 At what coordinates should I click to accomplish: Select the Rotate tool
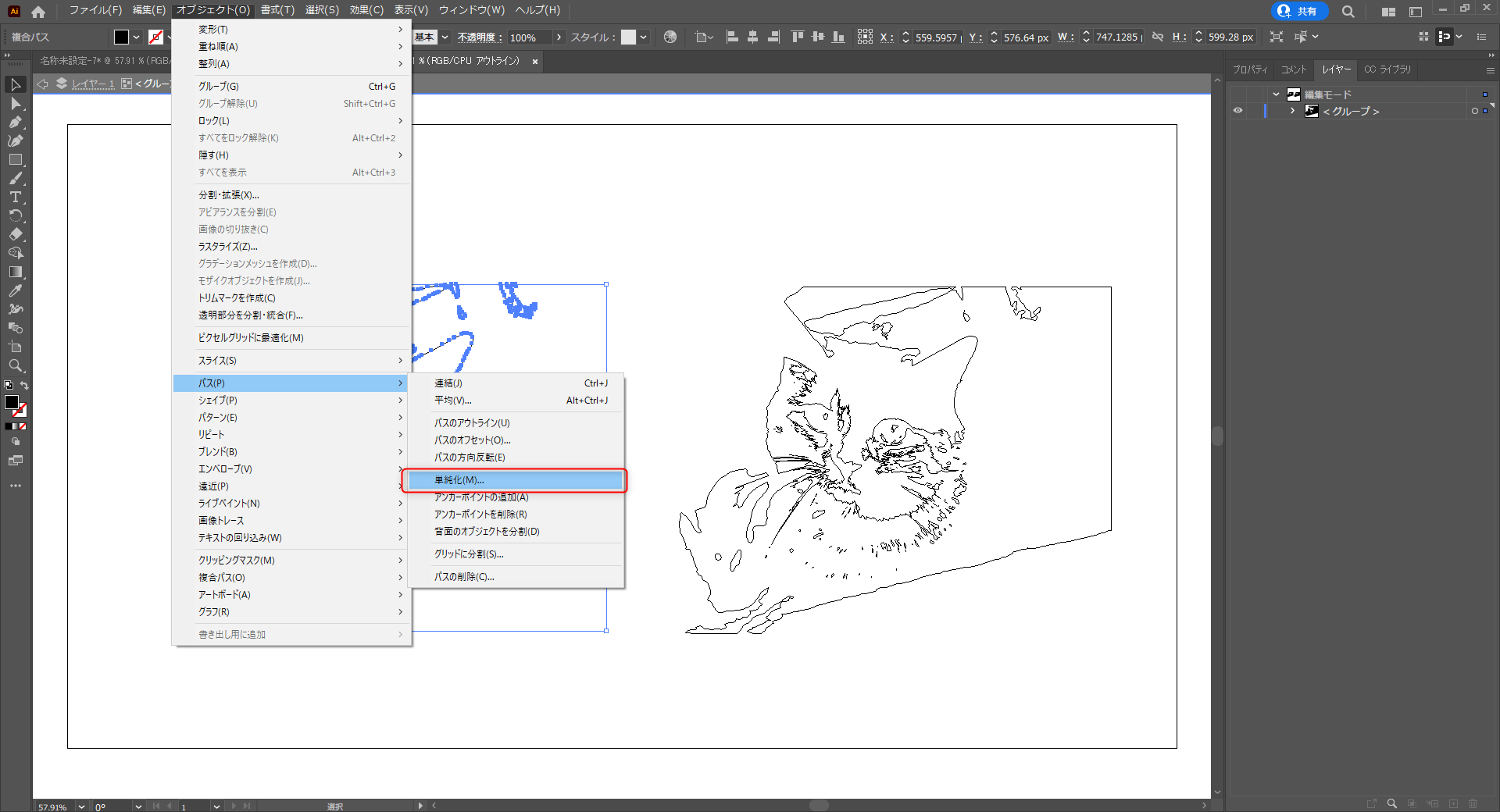coord(16,215)
